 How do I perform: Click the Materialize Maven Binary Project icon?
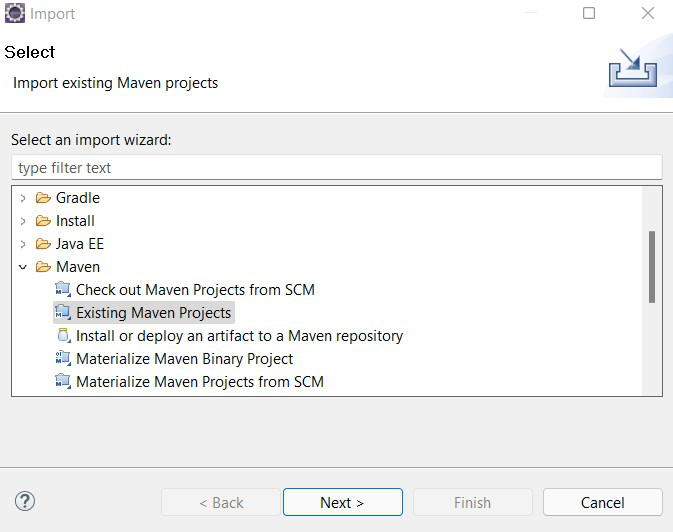click(63, 359)
